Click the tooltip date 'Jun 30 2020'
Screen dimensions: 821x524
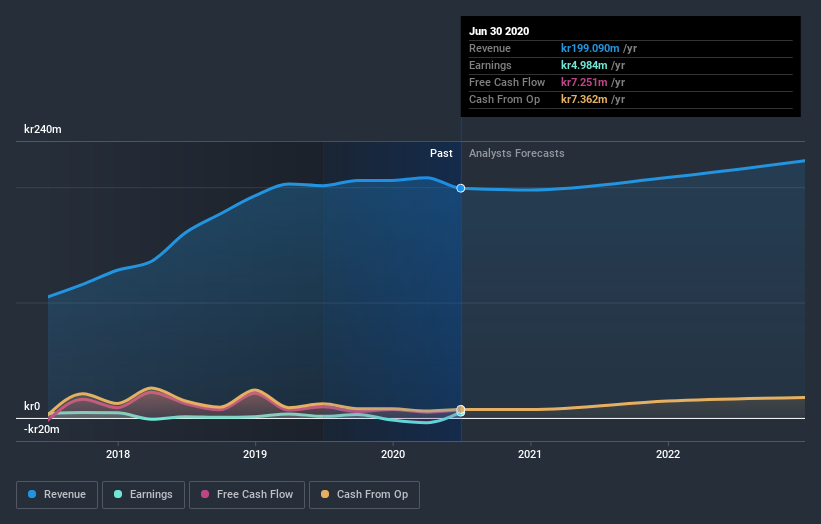click(x=499, y=31)
